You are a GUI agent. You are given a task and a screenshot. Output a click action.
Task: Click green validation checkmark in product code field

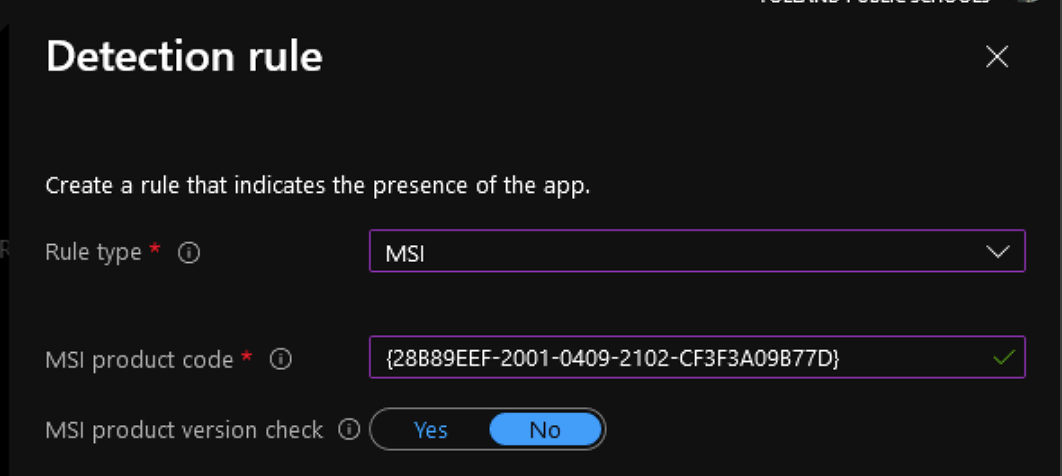click(x=1003, y=357)
